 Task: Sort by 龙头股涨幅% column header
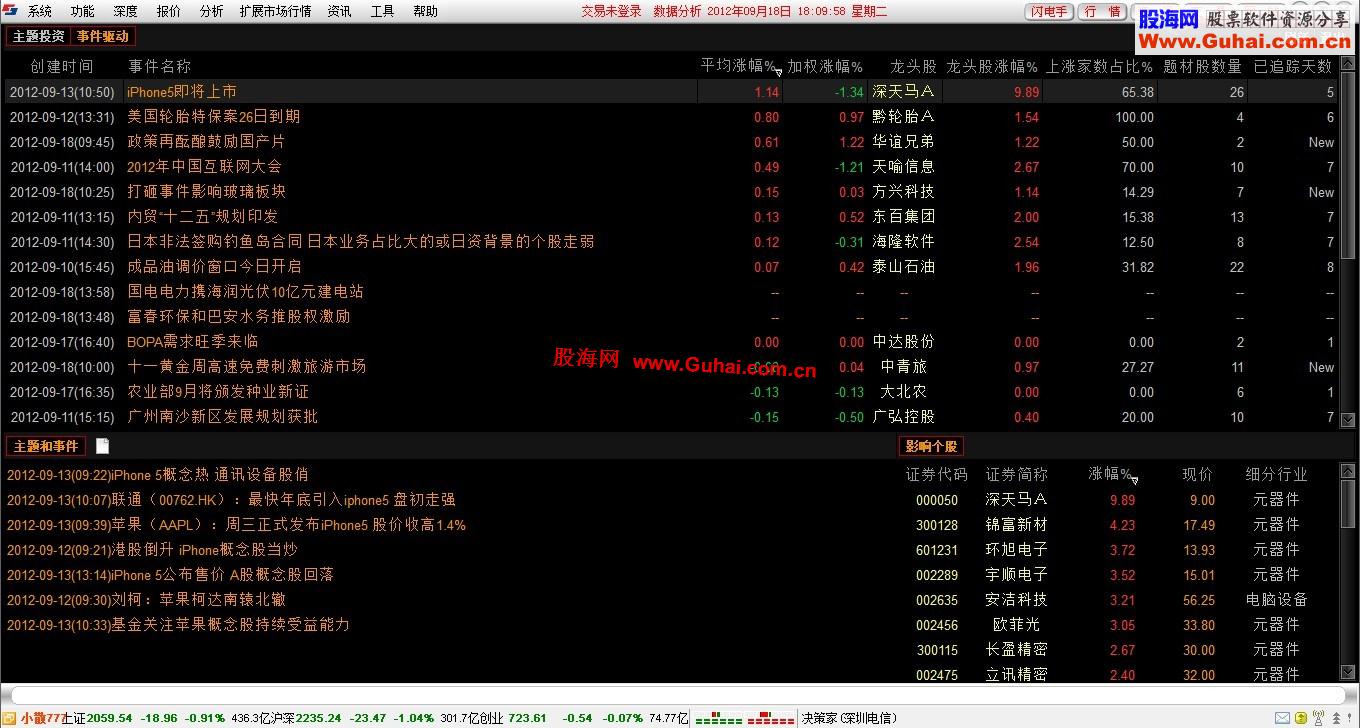(x=992, y=66)
